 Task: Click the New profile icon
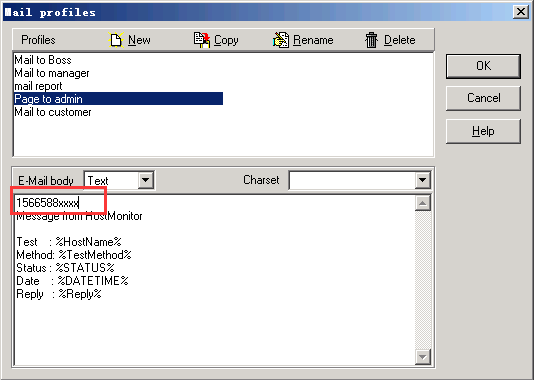pos(116,40)
